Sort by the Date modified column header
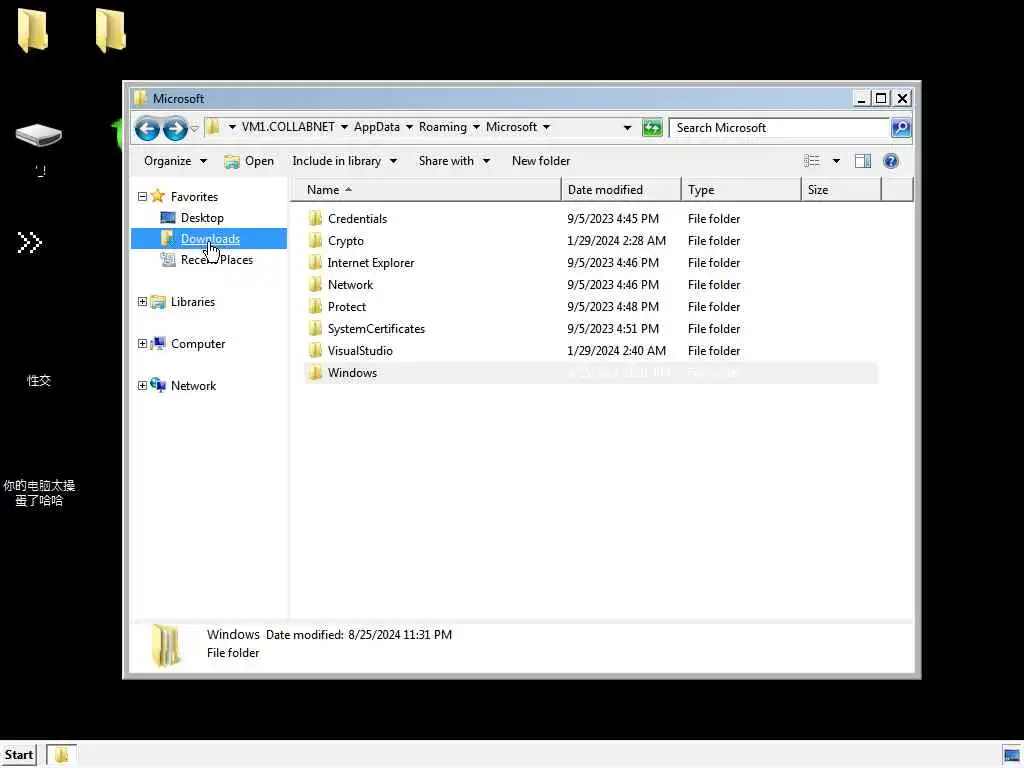The width and height of the screenshot is (1024, 768). tap(621, 189)
